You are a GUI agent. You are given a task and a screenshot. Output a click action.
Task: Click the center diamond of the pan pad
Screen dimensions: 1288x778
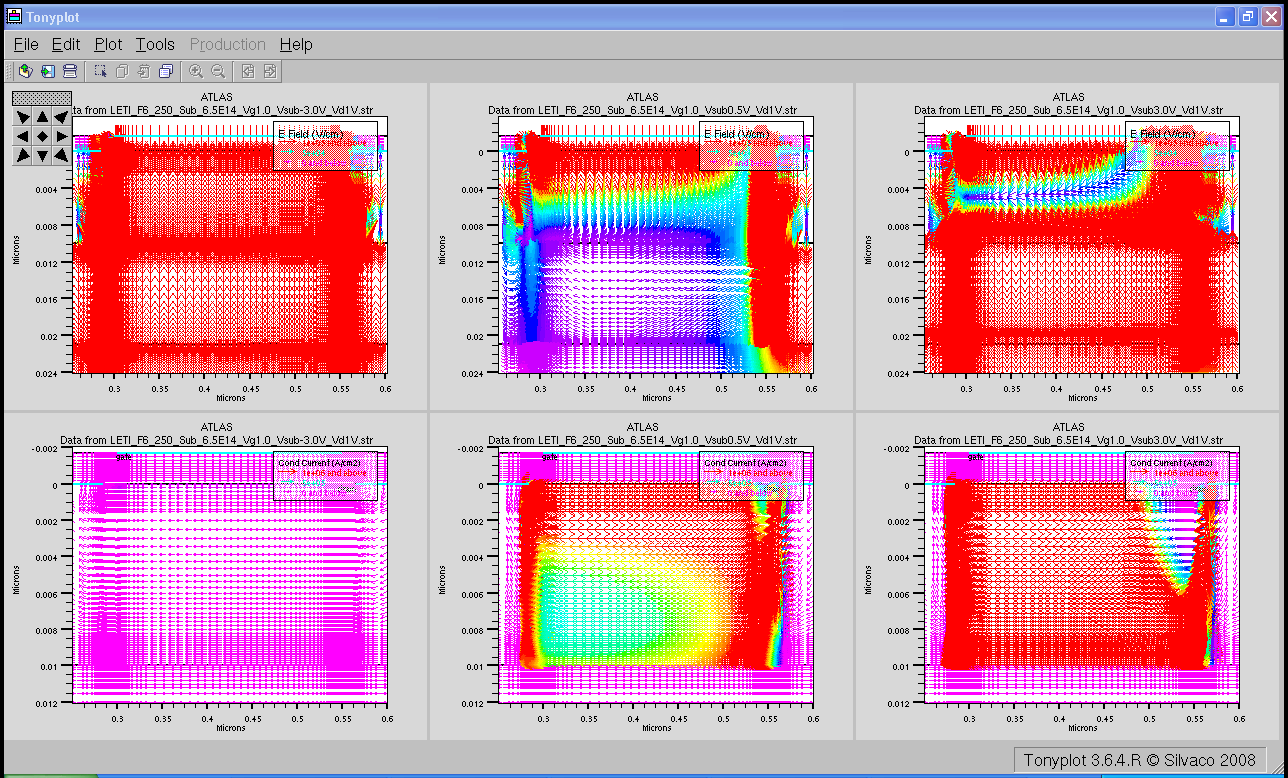tap(42, 136)
